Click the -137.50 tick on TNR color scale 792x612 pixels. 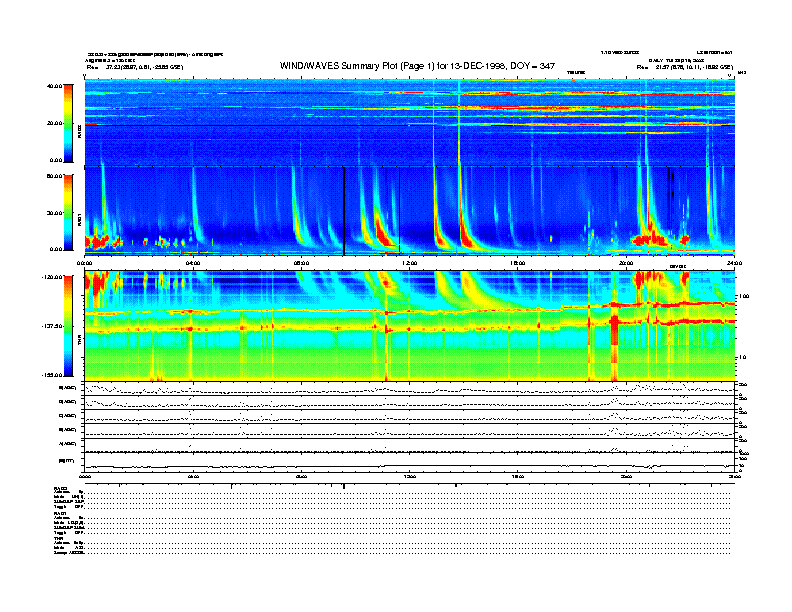pos(52,326)
